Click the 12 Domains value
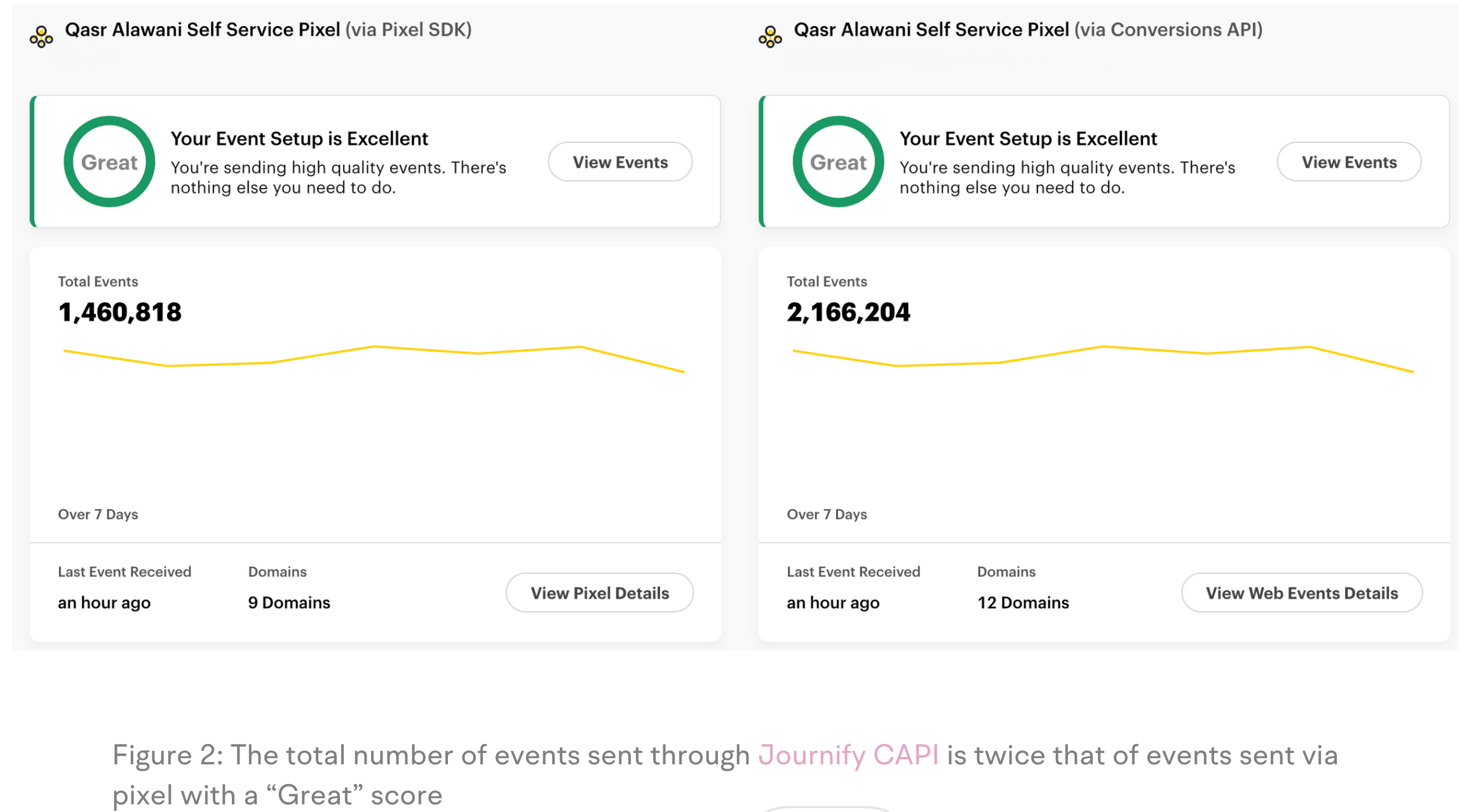The image size is (1474, 812). pos(1023,602)
